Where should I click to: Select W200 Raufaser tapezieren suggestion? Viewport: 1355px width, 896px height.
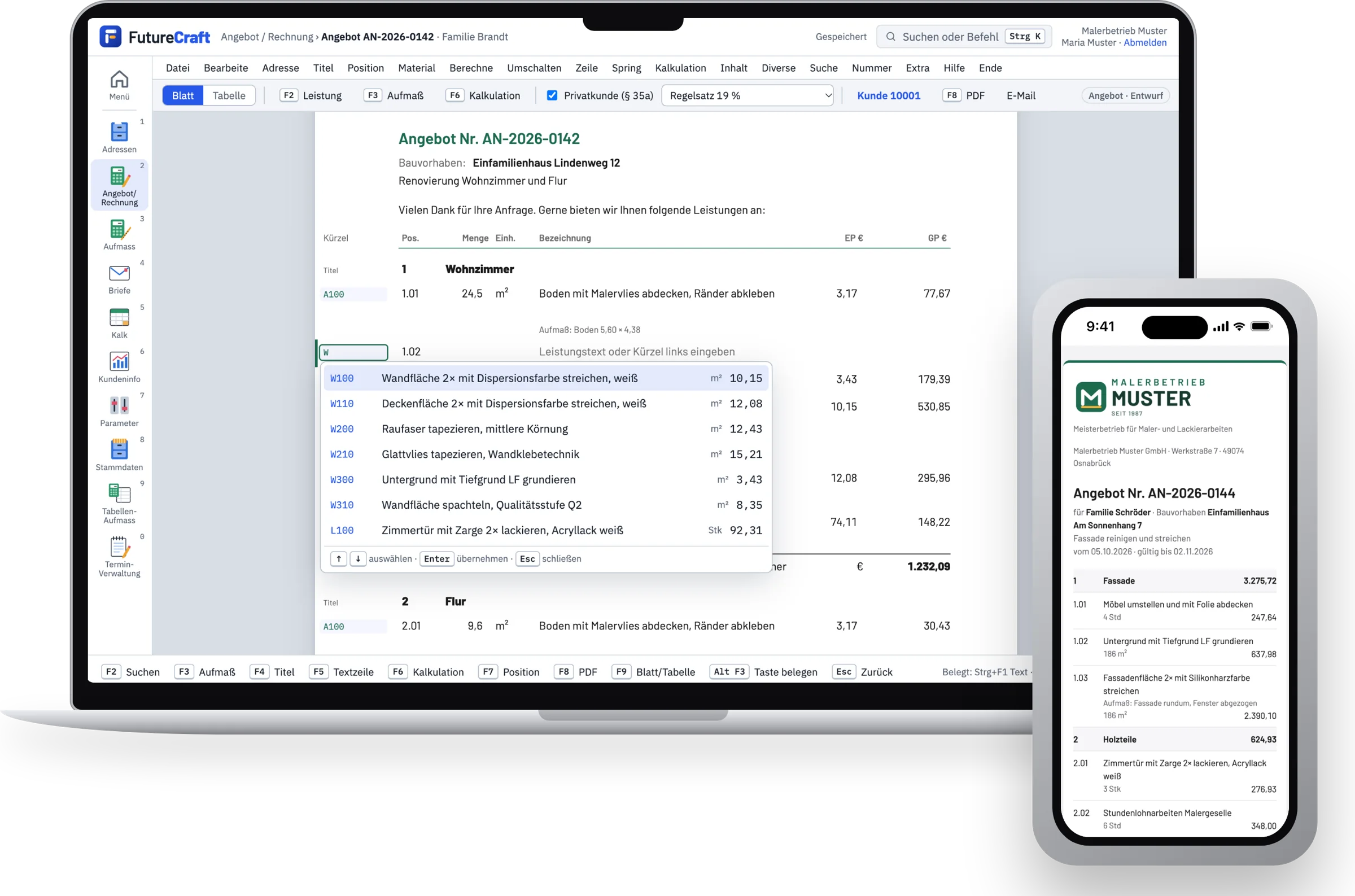pos(545,429)
